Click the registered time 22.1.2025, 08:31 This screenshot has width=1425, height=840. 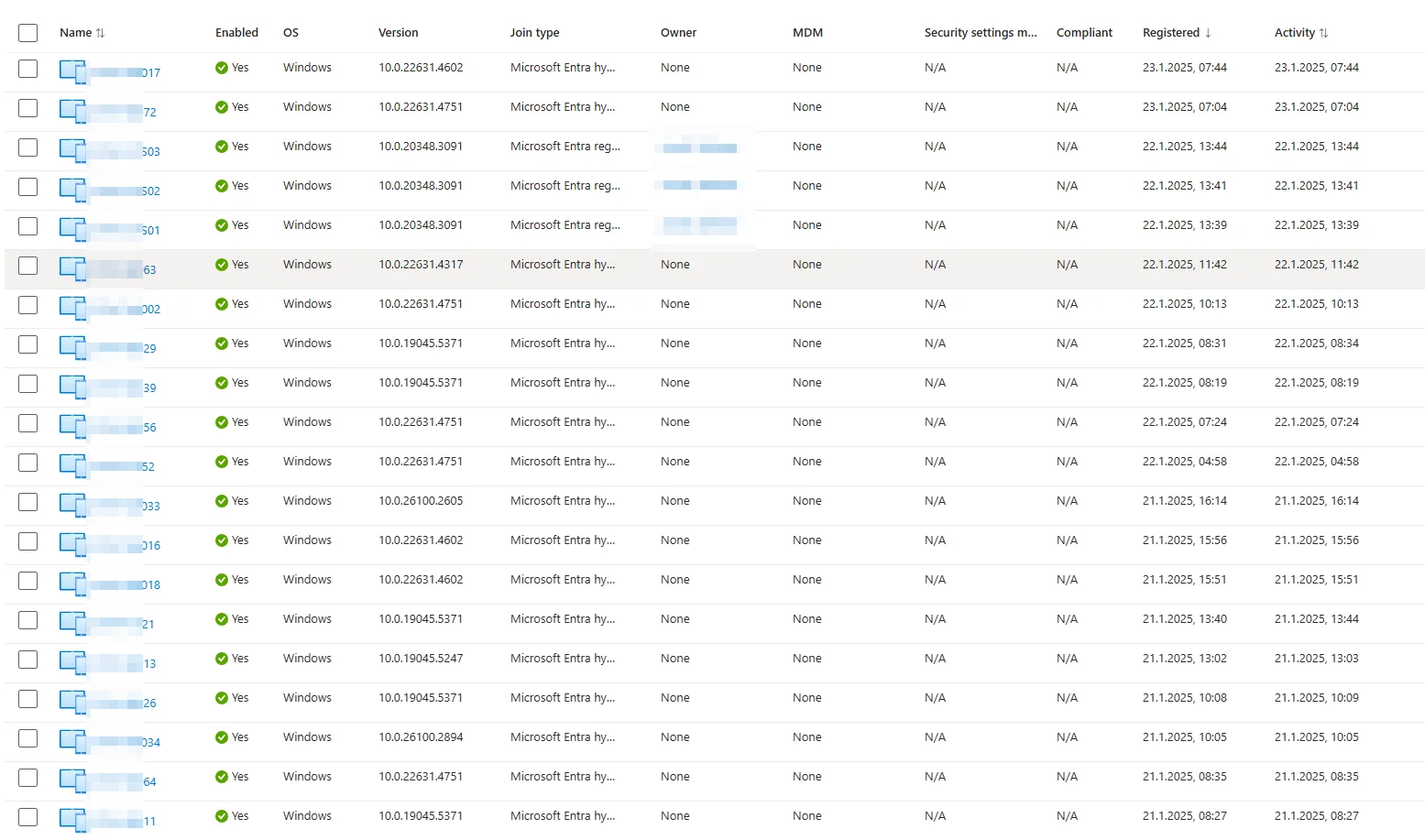click(1184, 344)
